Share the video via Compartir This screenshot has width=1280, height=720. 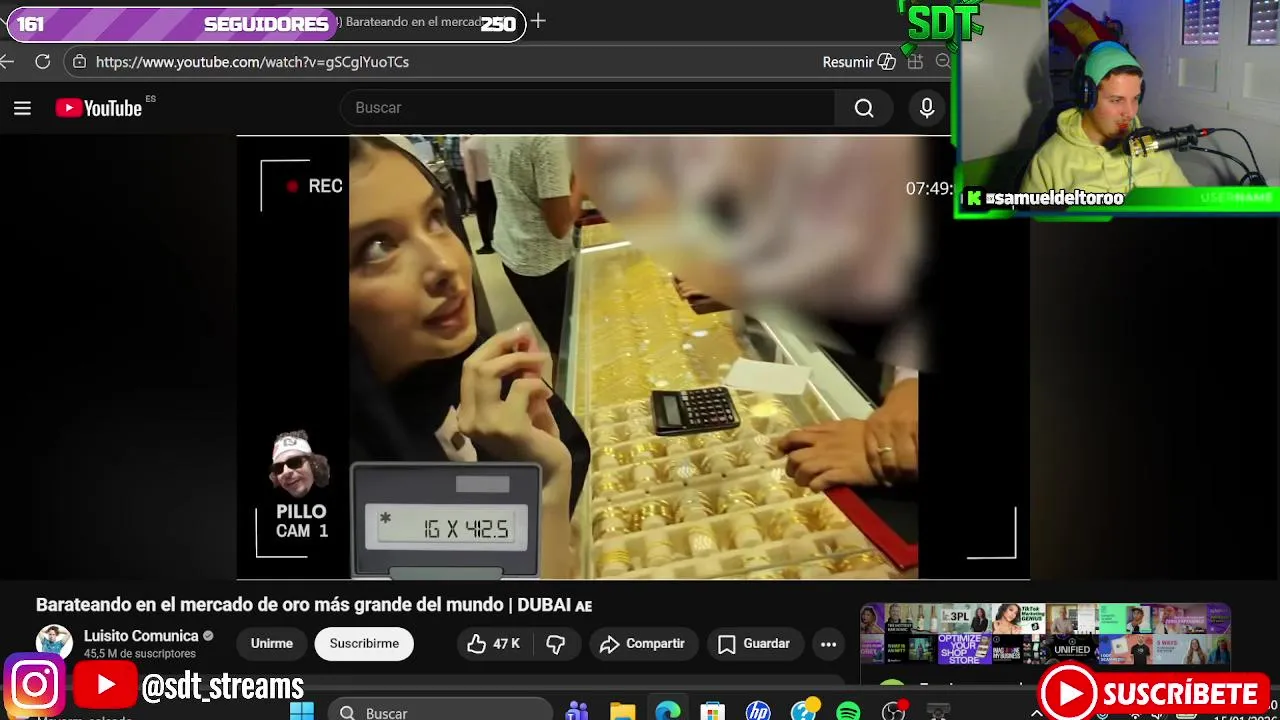[x=642, y=644]
